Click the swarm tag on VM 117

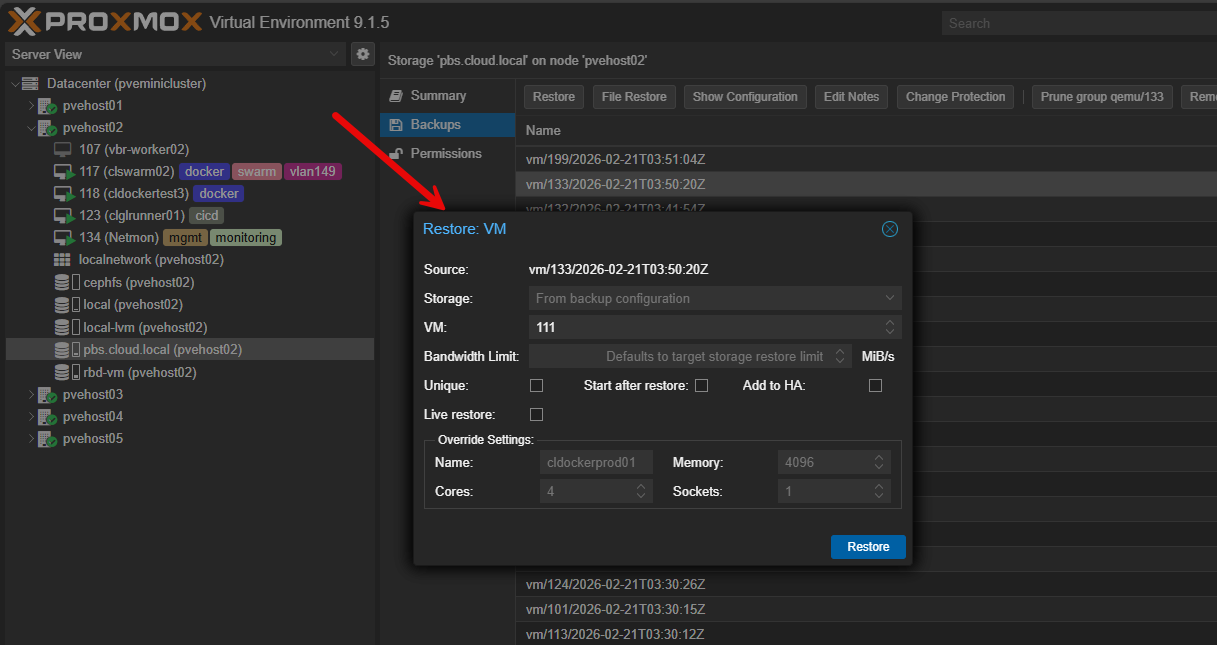click(x=257, y=172)
